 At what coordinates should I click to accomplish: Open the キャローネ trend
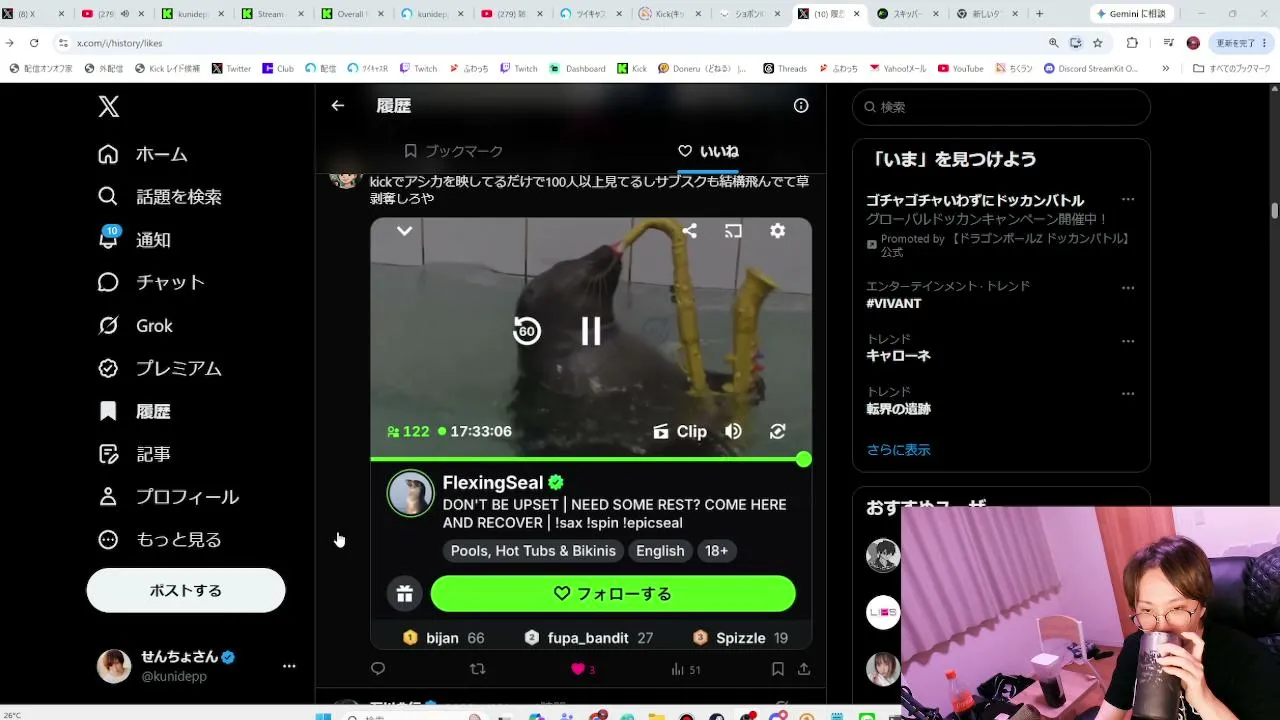pos(898,356)
